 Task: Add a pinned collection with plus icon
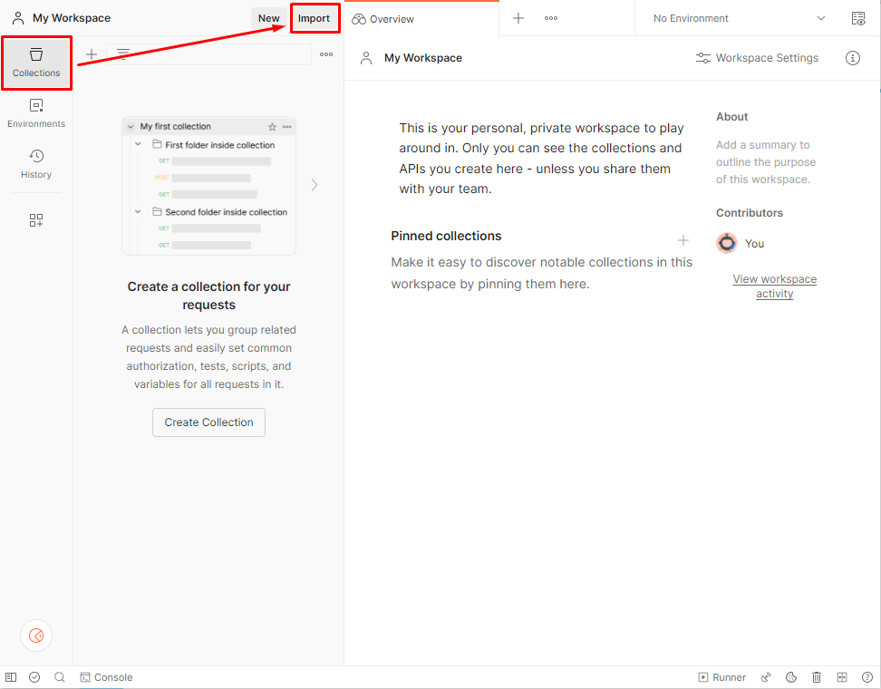(x=683, y=241)
